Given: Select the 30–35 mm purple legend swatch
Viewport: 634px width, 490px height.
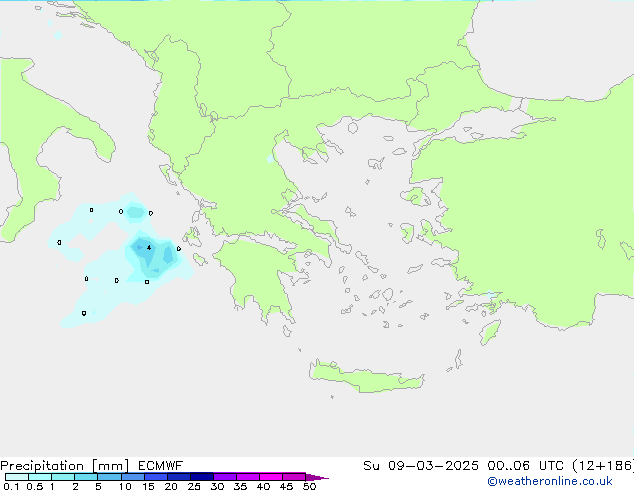Looking at the screenshot, I should (225, 477).
